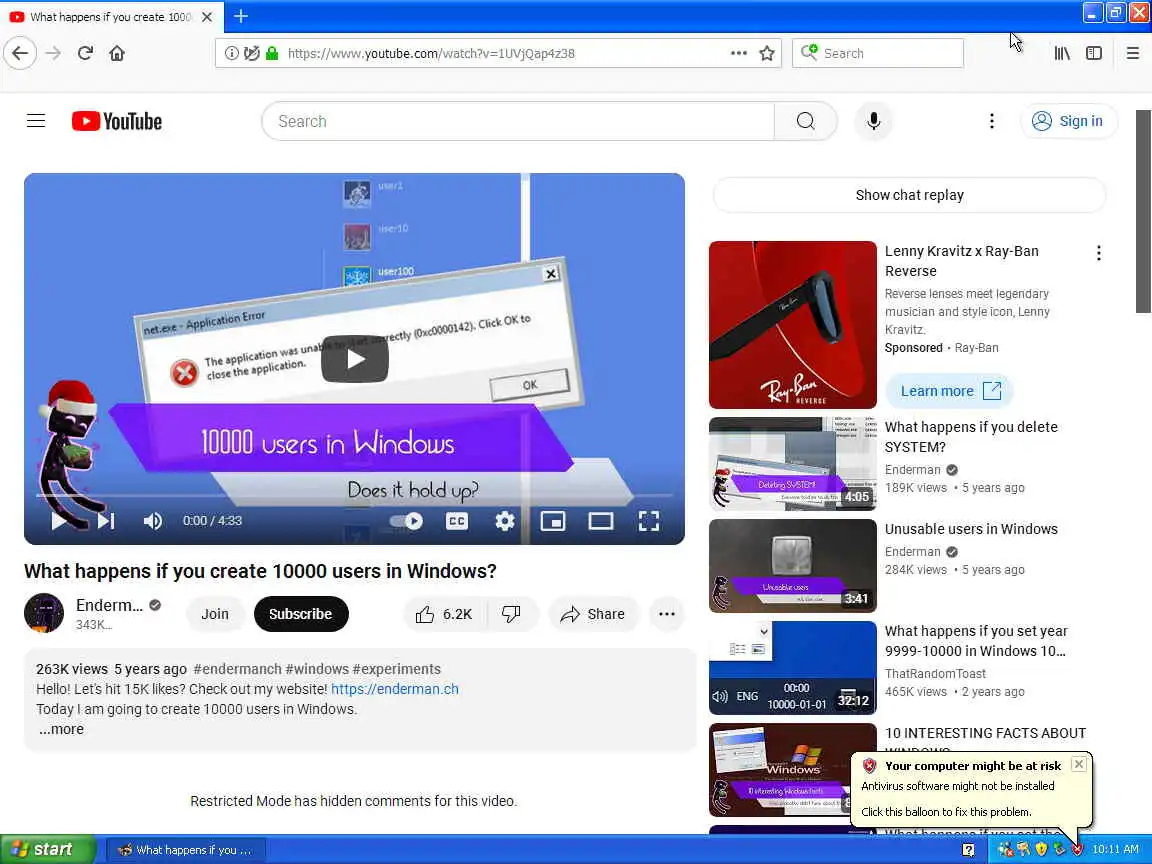The image size is (1152, 864).
Task: Like the video with thumbs up
Action: click(x=444, y=614)
